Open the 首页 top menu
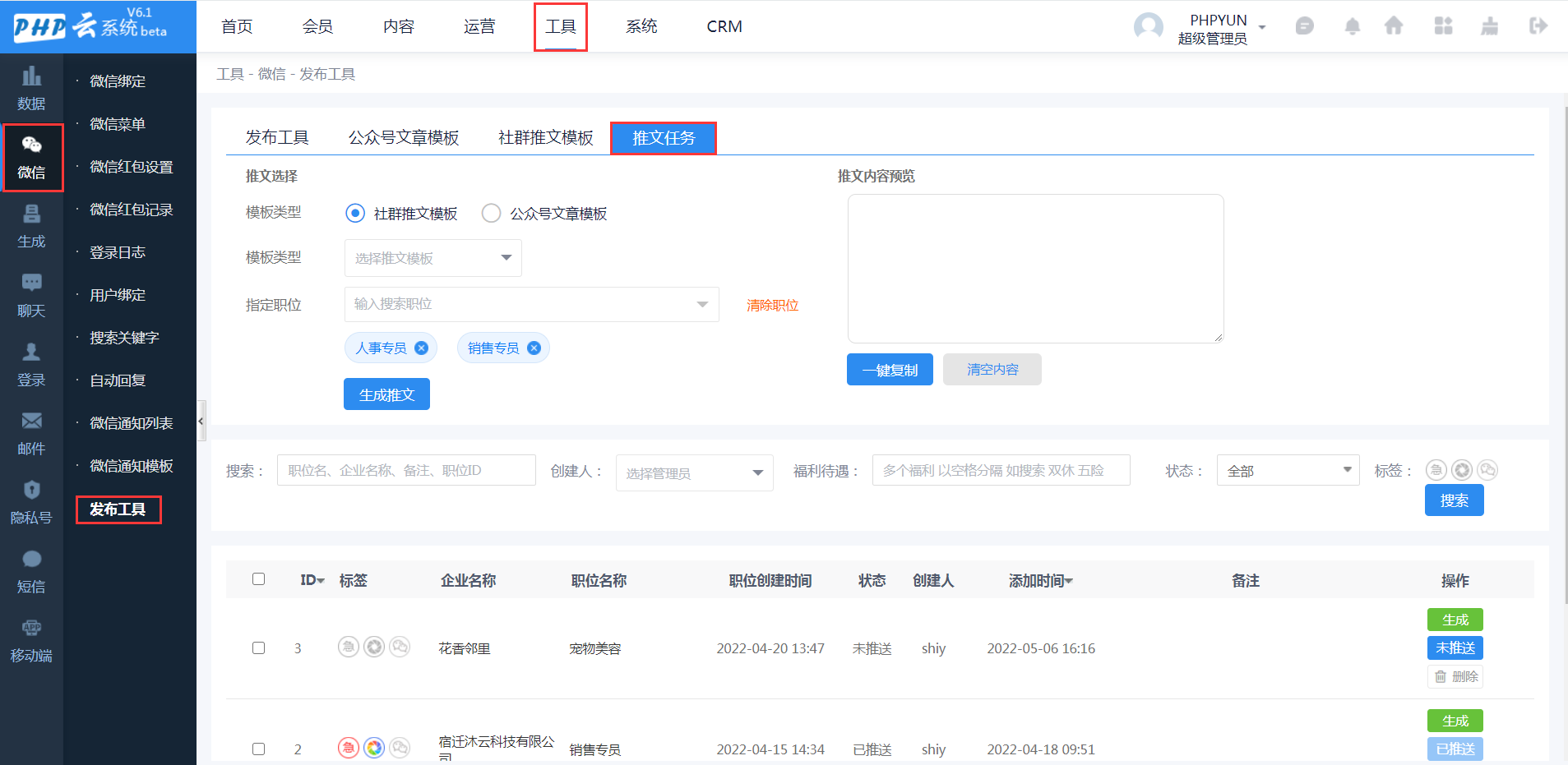This screenshot has width=1568, height=765. click(237, 26)
